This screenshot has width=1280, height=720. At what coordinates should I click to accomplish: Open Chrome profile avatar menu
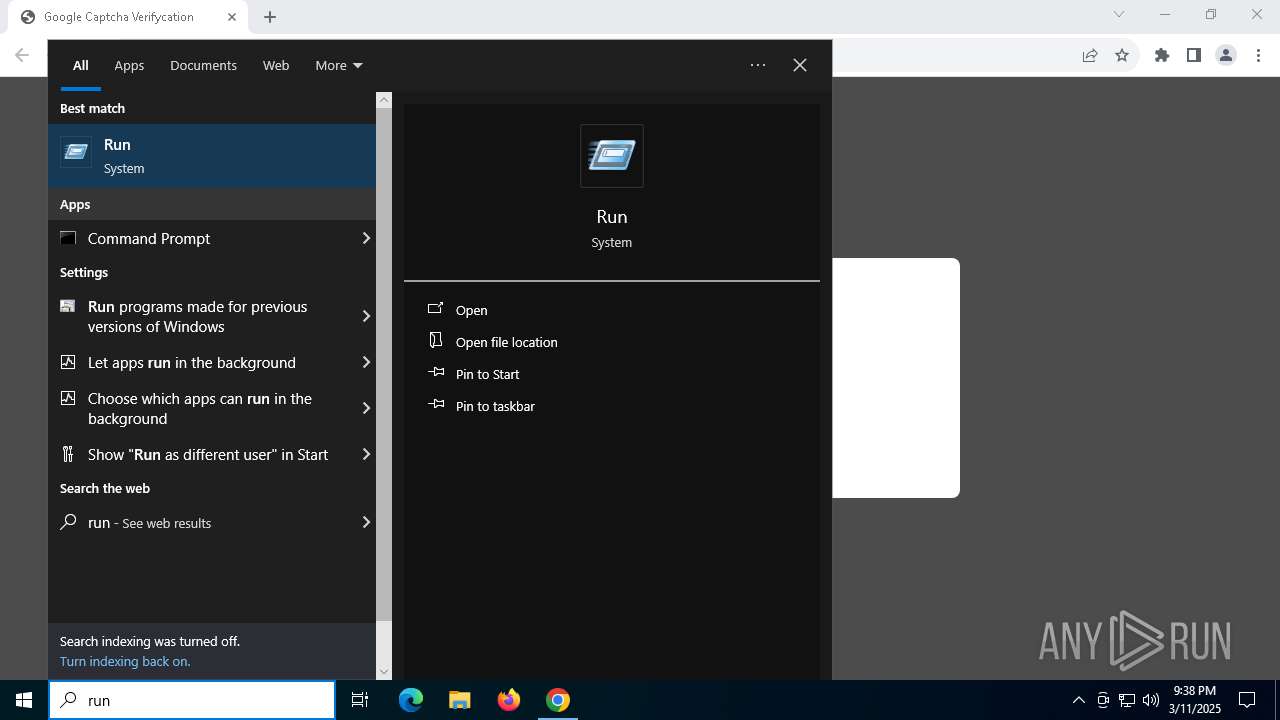point(1226,55)
